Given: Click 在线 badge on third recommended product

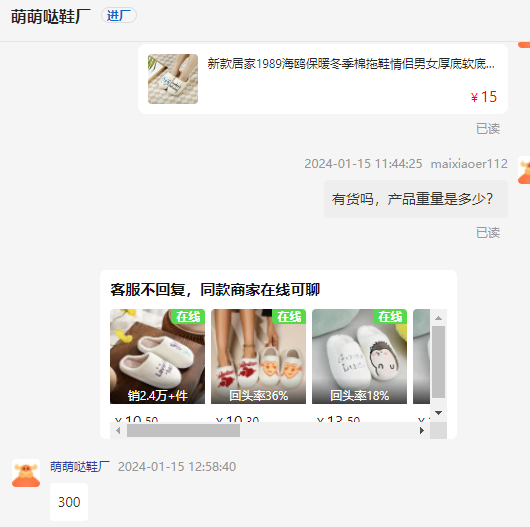Looking at the screenshot, I should tap(390, 316).
